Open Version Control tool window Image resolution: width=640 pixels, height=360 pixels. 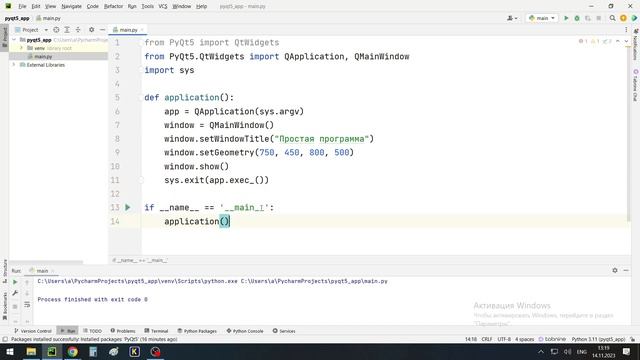[x=33, y=331]
